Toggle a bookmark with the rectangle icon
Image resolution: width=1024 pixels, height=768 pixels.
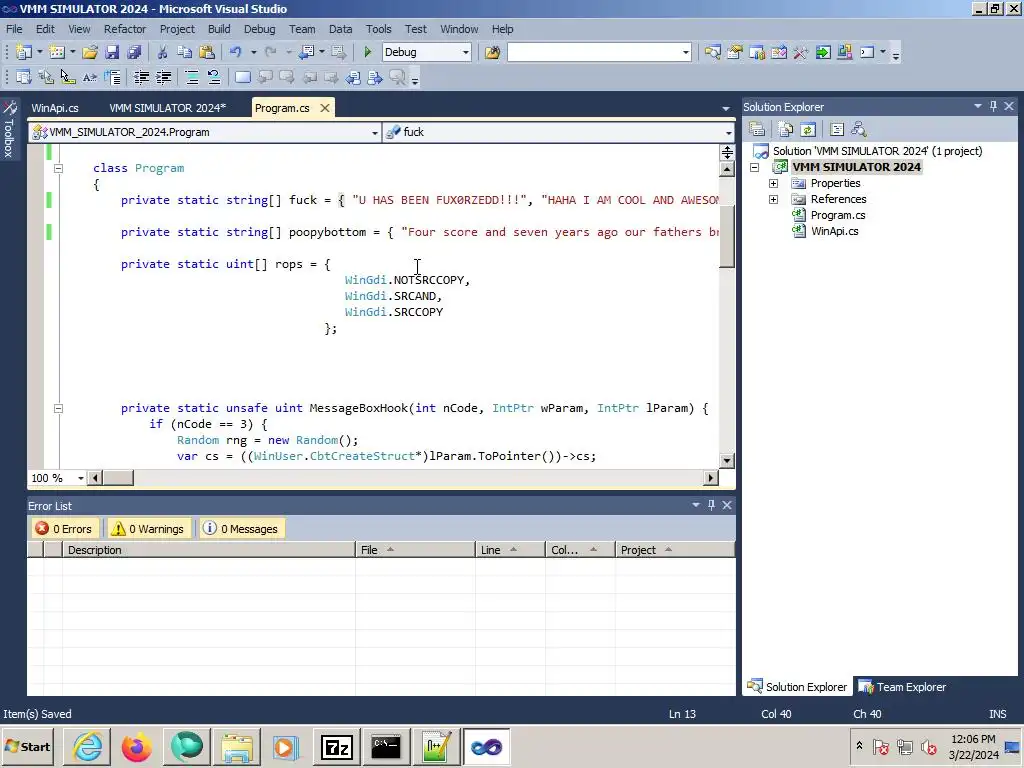pos(243,78)
